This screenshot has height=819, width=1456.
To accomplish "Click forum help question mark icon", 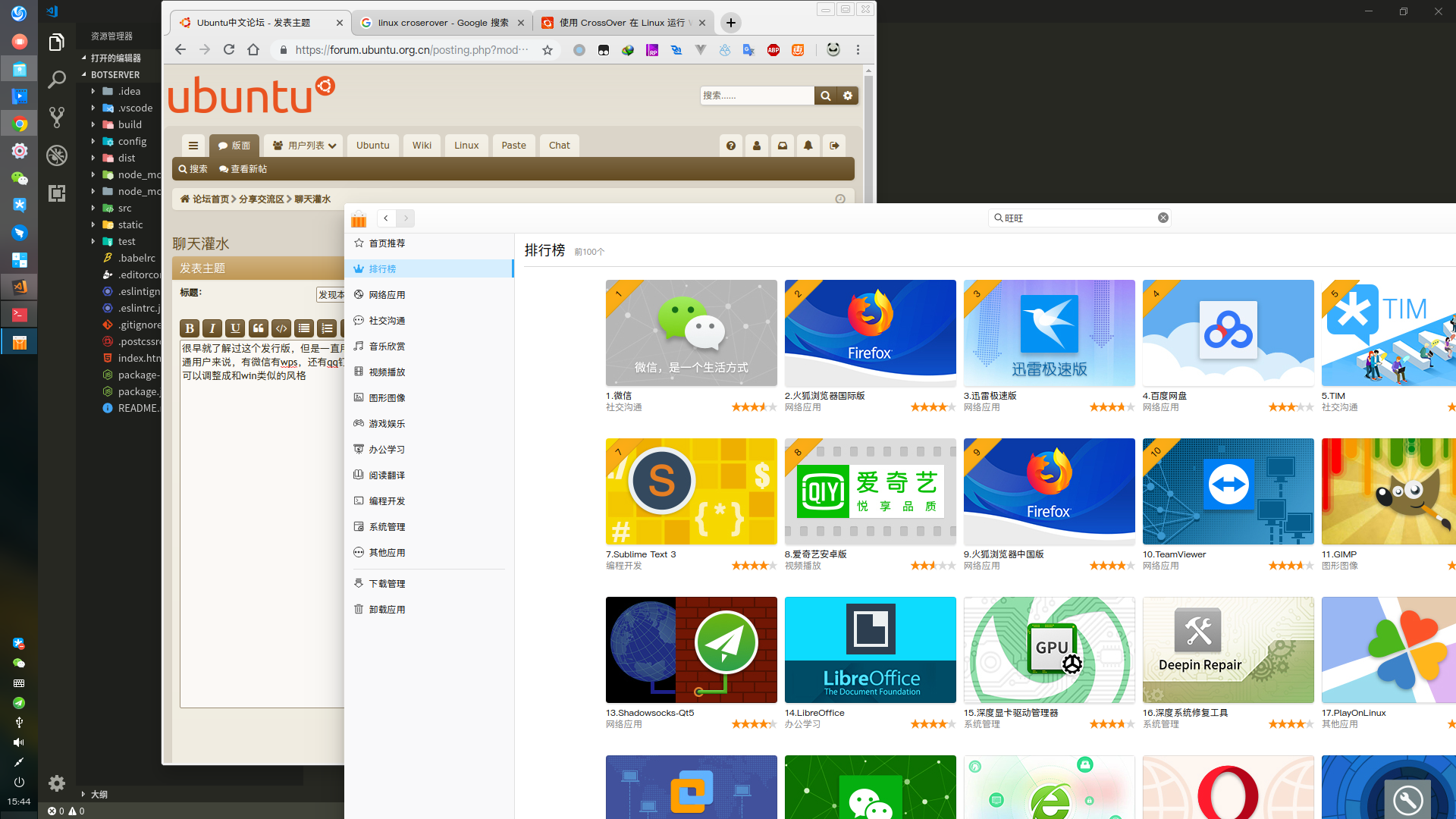I will tap(731, 146).
